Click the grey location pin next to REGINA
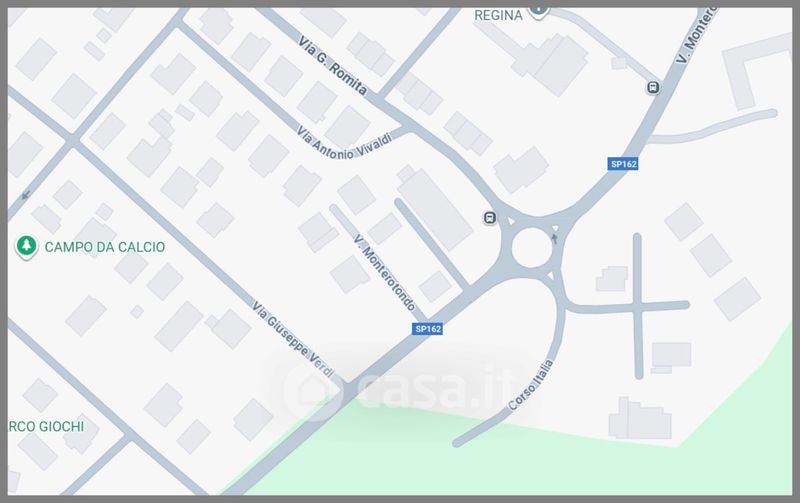The height and width of the screenshot is (503, 800). 538,12
